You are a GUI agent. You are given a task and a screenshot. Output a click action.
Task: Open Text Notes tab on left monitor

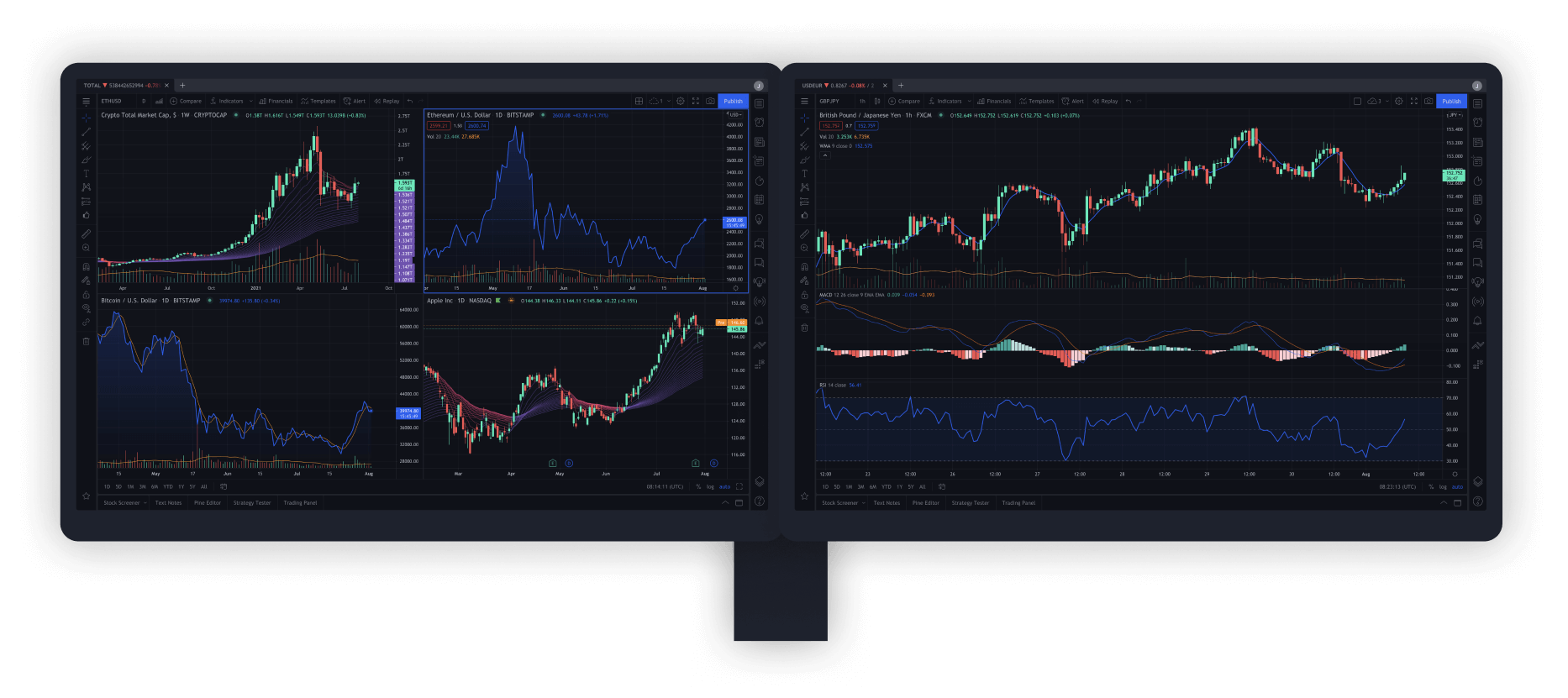tap(168, 503)
